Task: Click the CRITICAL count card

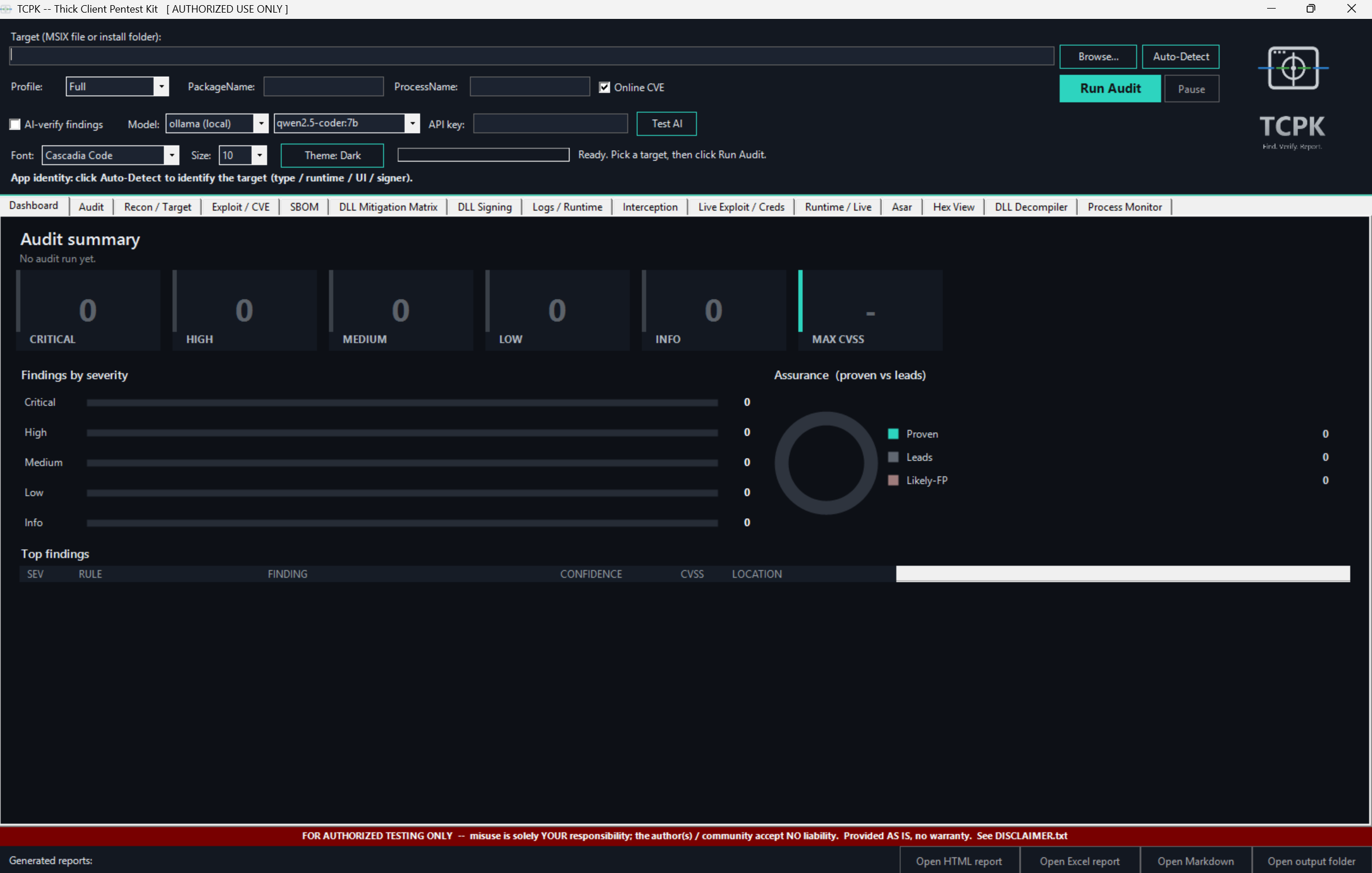Action: click(x=88, y=310)
